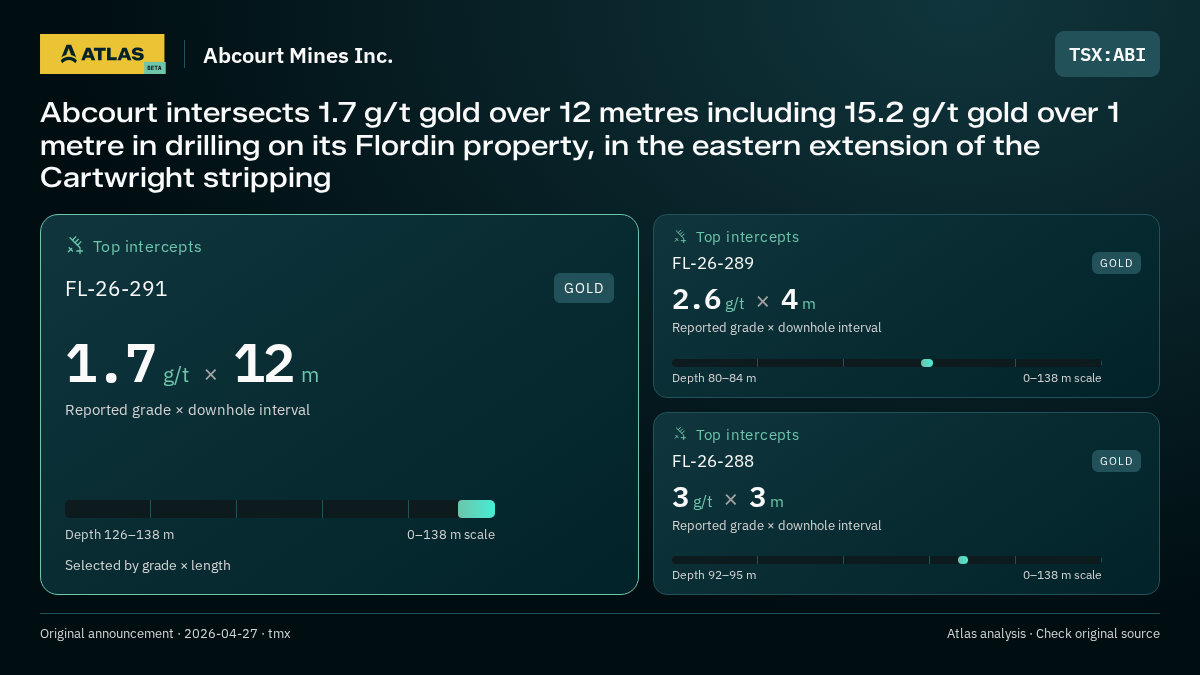This screenshot has width=1200, height=675.
Task: Click the 1.7 g/t grade value
Action: click(127, 365)
